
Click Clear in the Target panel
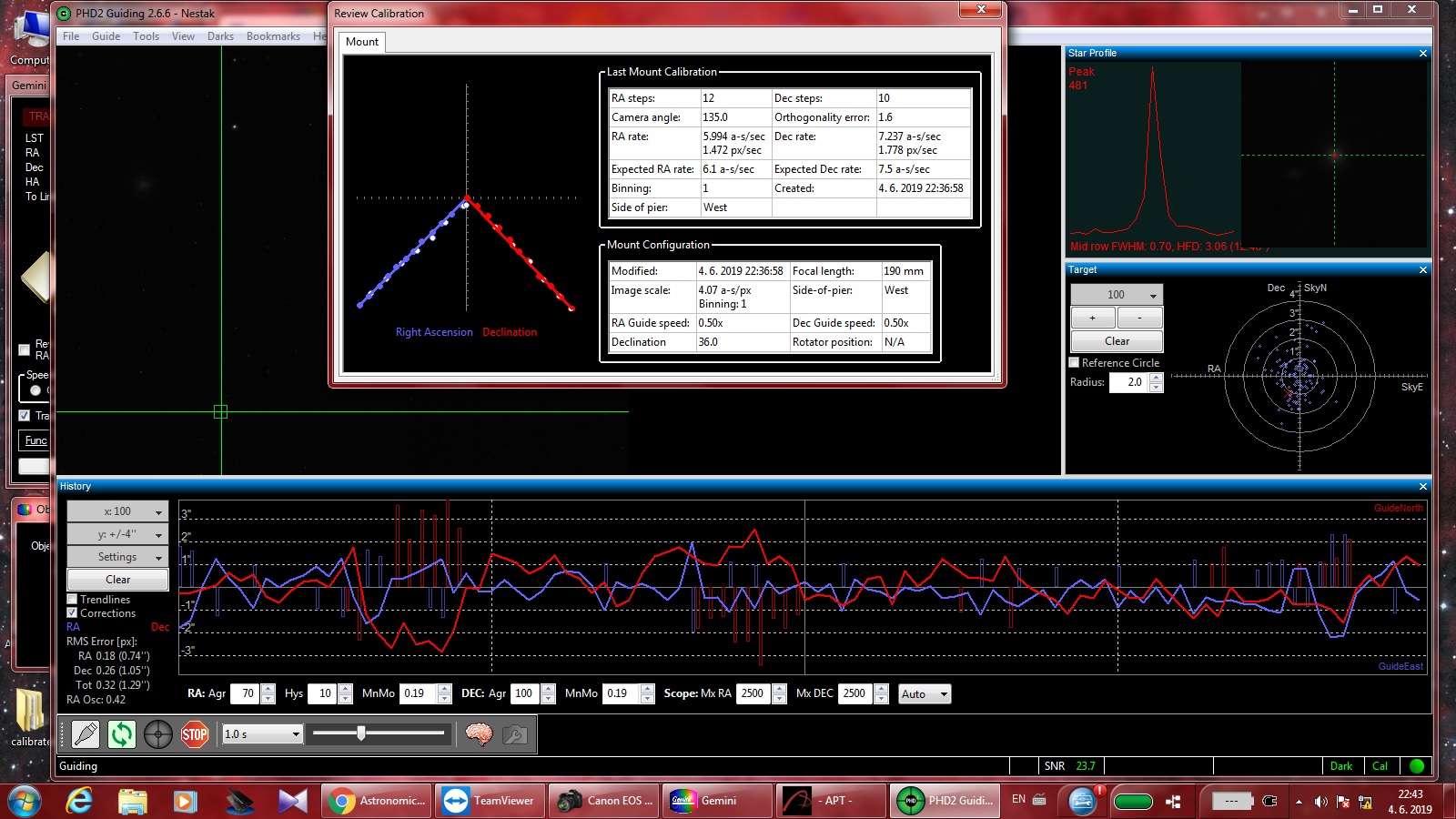pyautogui.click(x=1117, y=341)
